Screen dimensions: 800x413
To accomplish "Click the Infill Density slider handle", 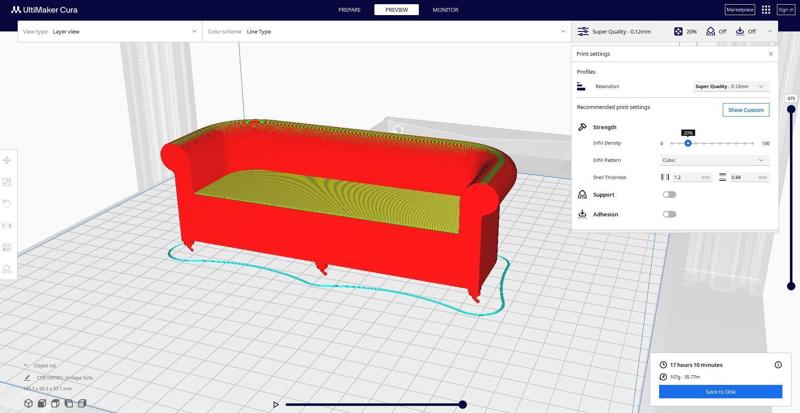I will tap(688, 143).
